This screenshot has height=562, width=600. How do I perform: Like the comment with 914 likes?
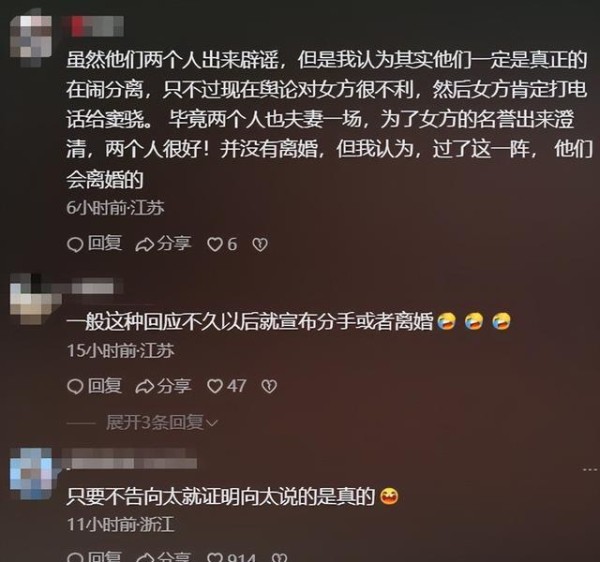pyautogui.click(x=231, y=557)
